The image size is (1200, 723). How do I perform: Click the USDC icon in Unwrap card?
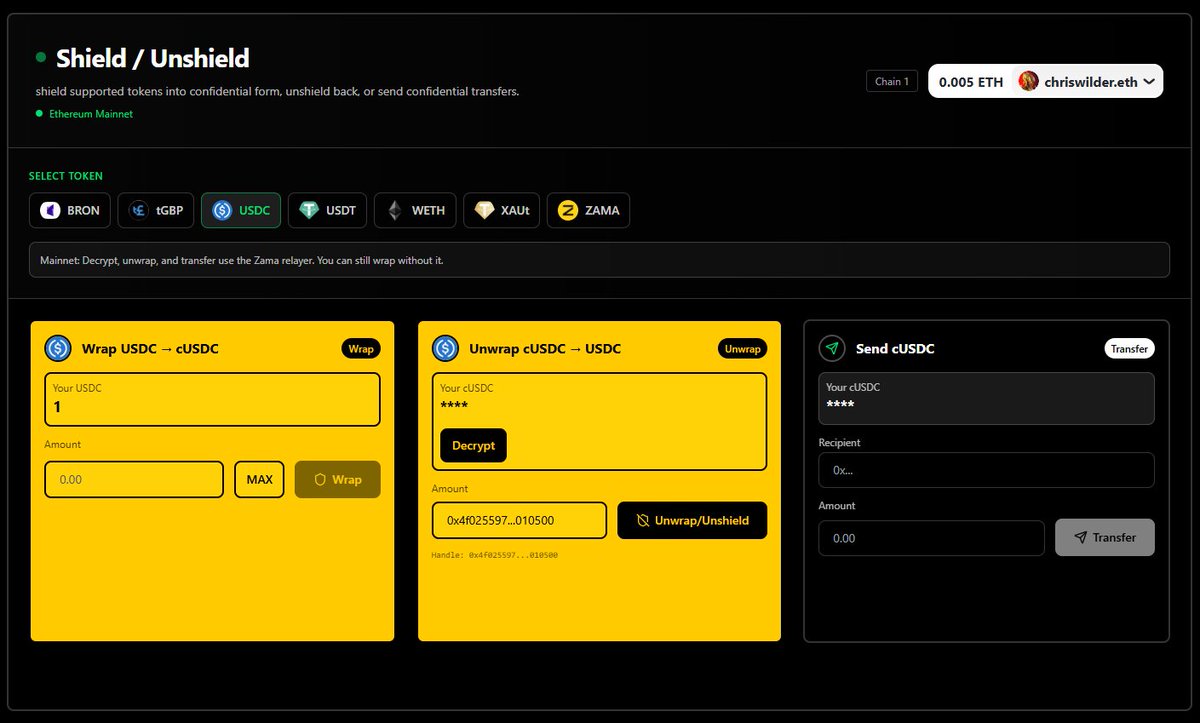445,348
